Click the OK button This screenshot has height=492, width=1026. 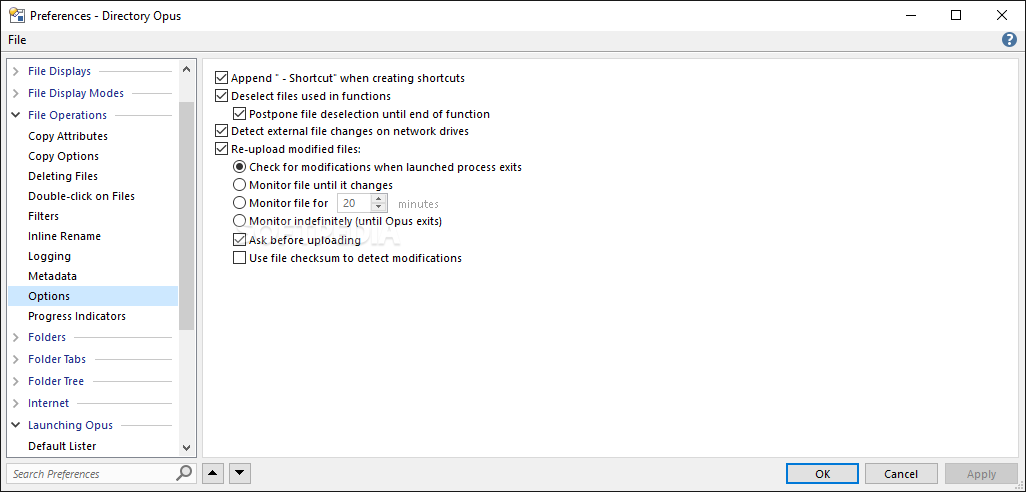(823, 474)
